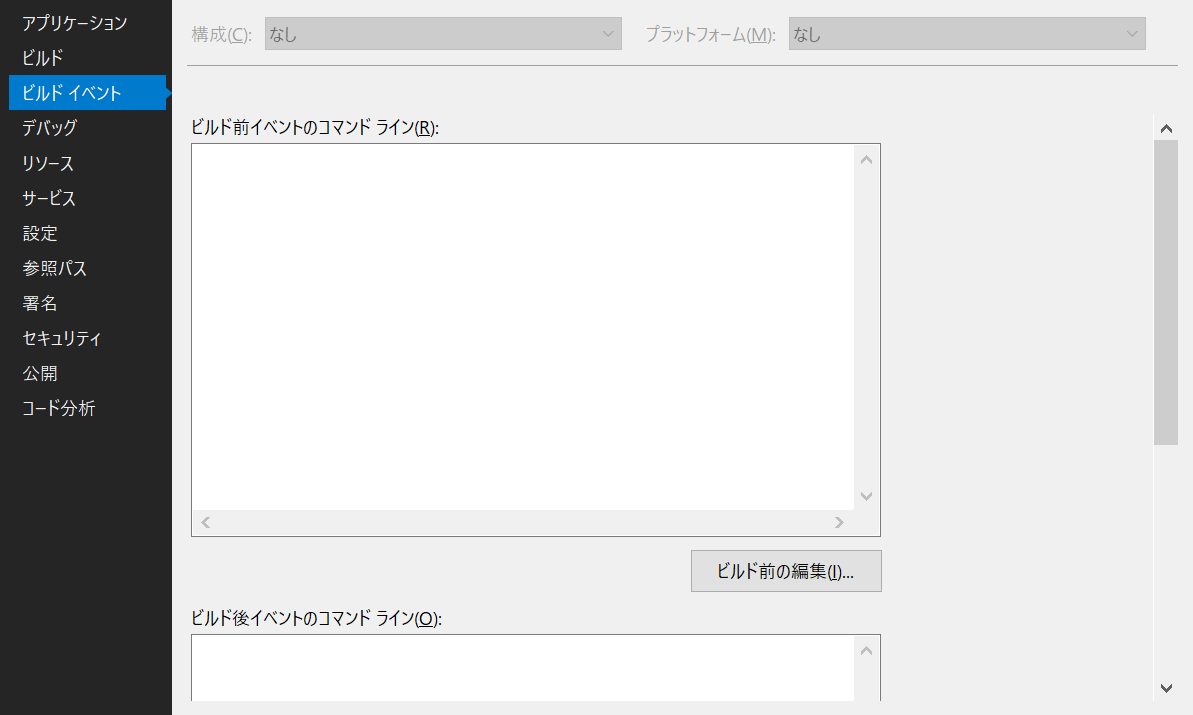
Task: Open the アプリケーション tab
Action: (75, 23)
